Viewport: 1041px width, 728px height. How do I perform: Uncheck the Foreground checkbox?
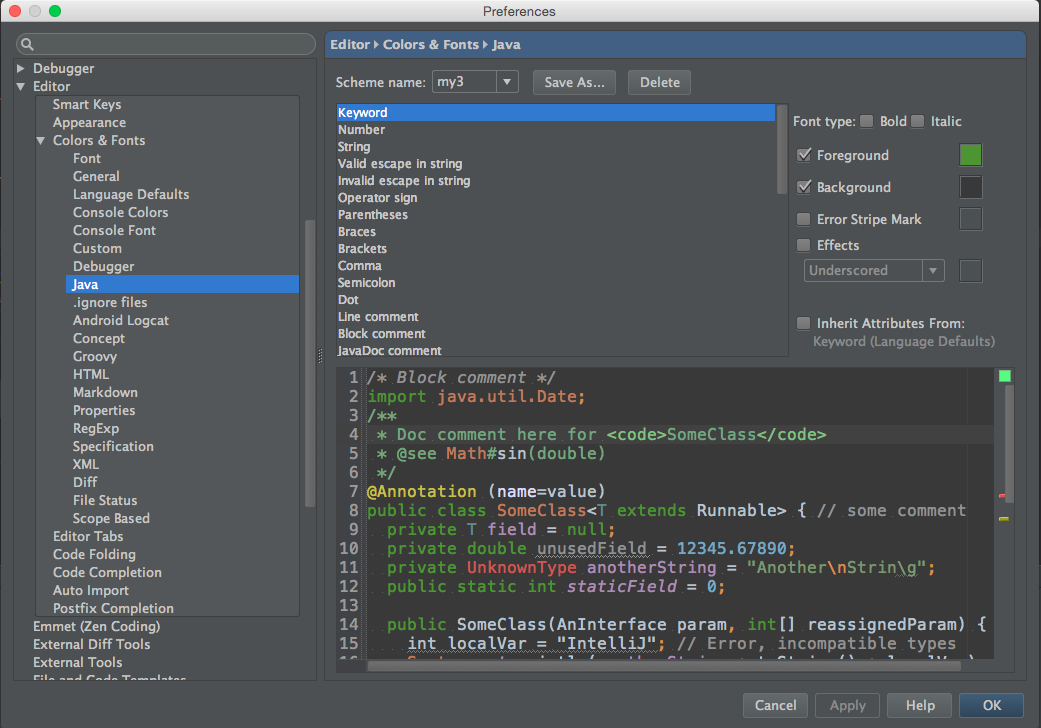coord(804,155)
